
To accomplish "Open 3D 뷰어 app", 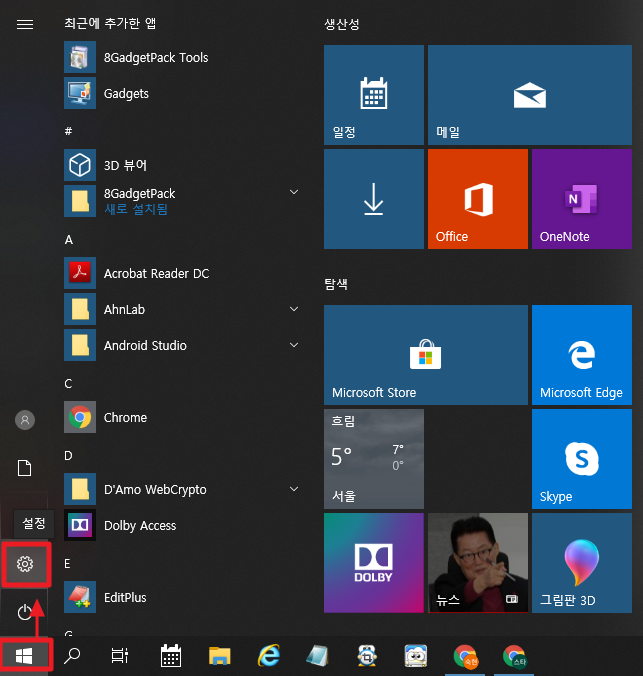I will click(x=181, y=165).
